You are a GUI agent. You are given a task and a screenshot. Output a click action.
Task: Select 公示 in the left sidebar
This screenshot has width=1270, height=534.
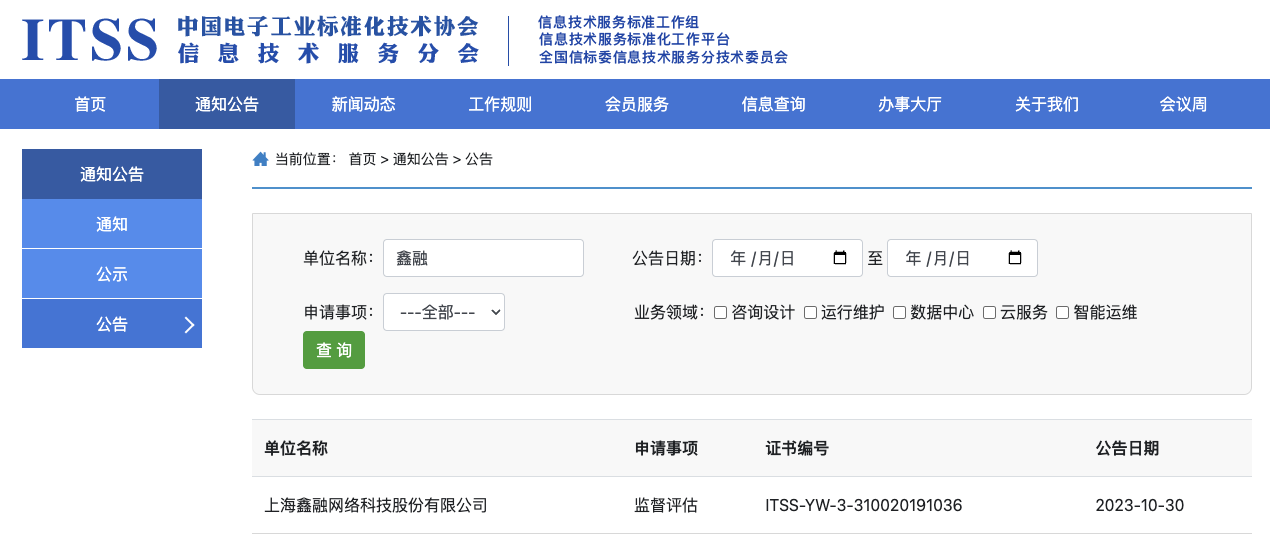(112, 274)
